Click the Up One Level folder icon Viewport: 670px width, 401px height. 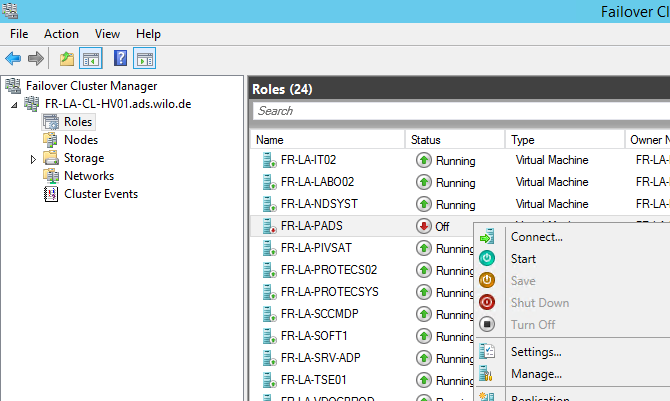point(67,58)
